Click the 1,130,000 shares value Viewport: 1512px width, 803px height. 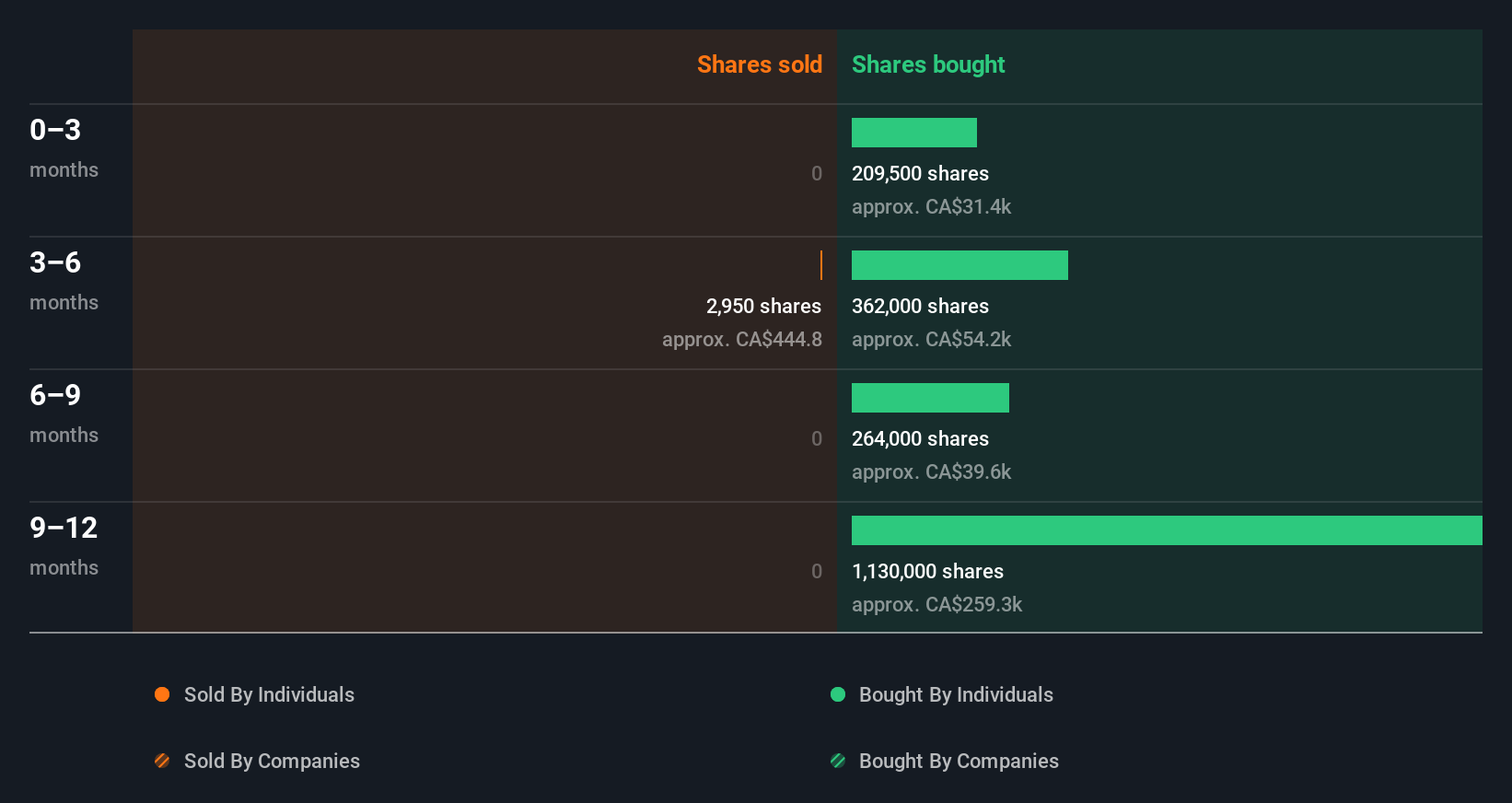(927, 572)
